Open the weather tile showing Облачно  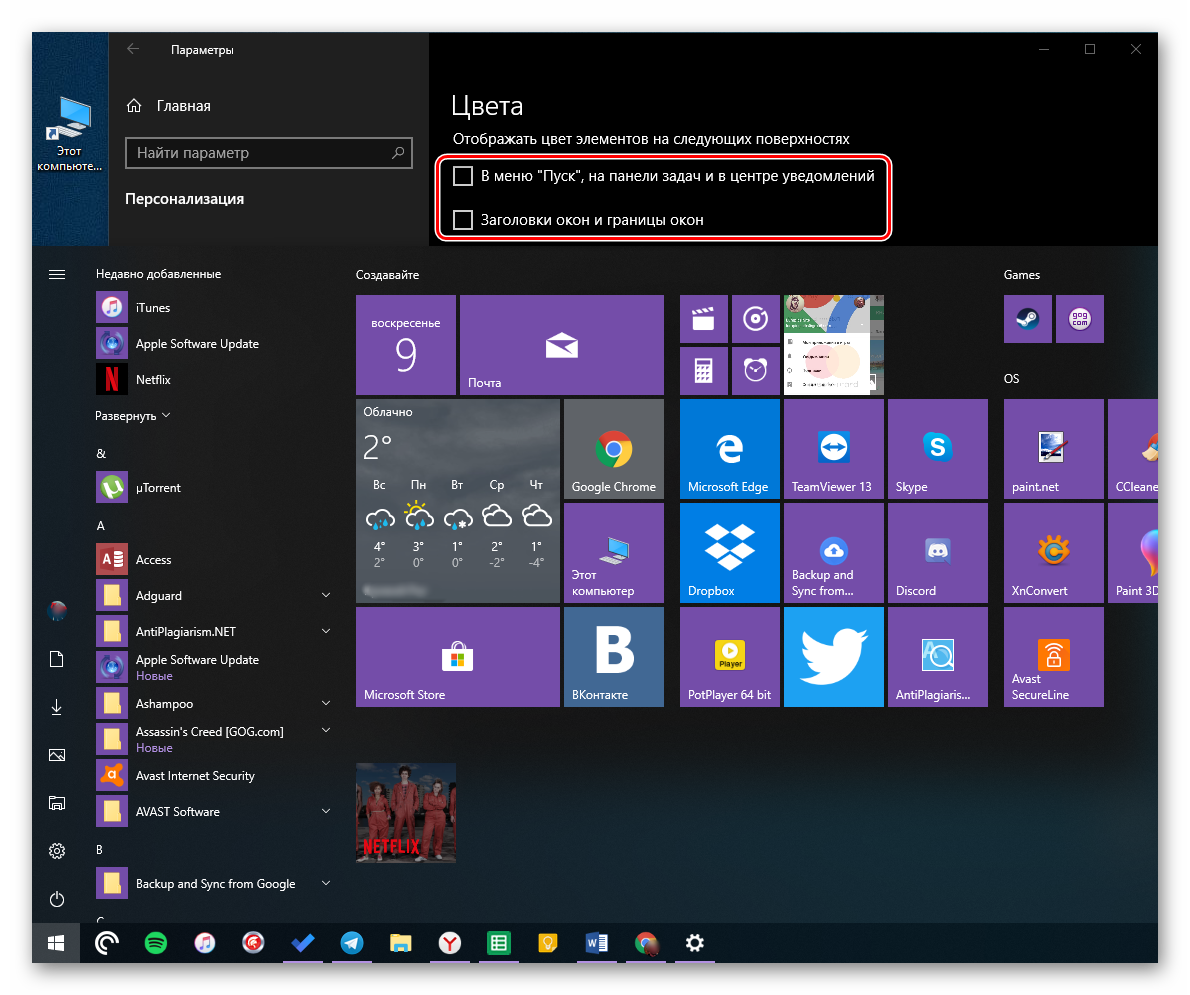(x=458, y=501)
